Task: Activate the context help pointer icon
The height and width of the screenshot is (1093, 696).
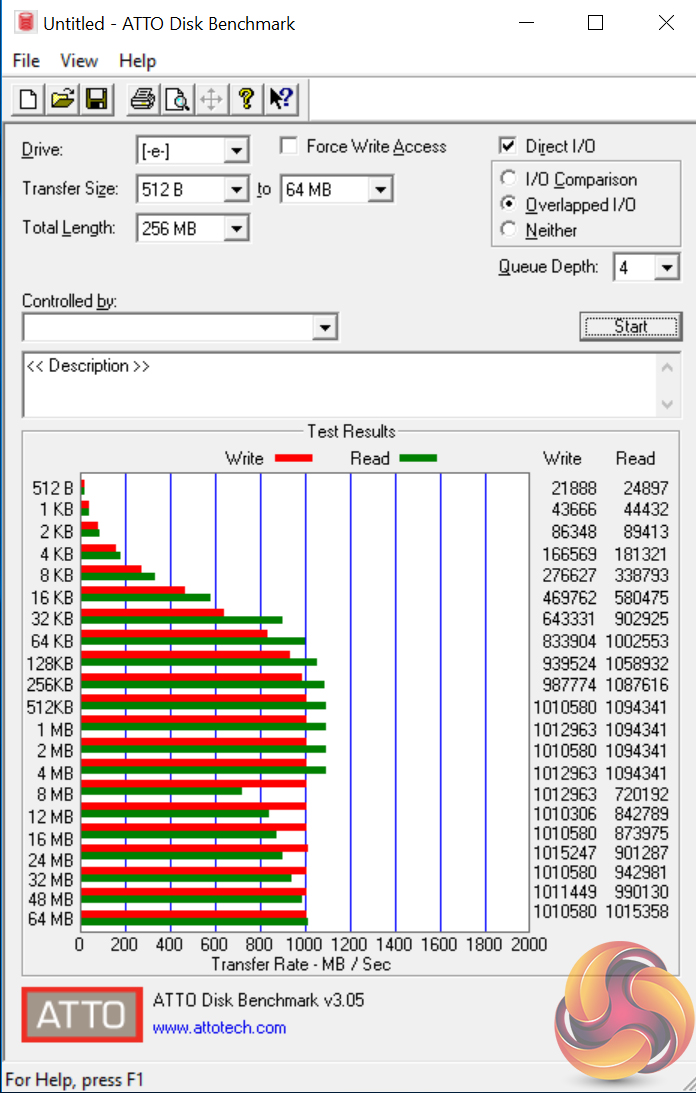Action: pyautogui.click(x=280, y=99)
